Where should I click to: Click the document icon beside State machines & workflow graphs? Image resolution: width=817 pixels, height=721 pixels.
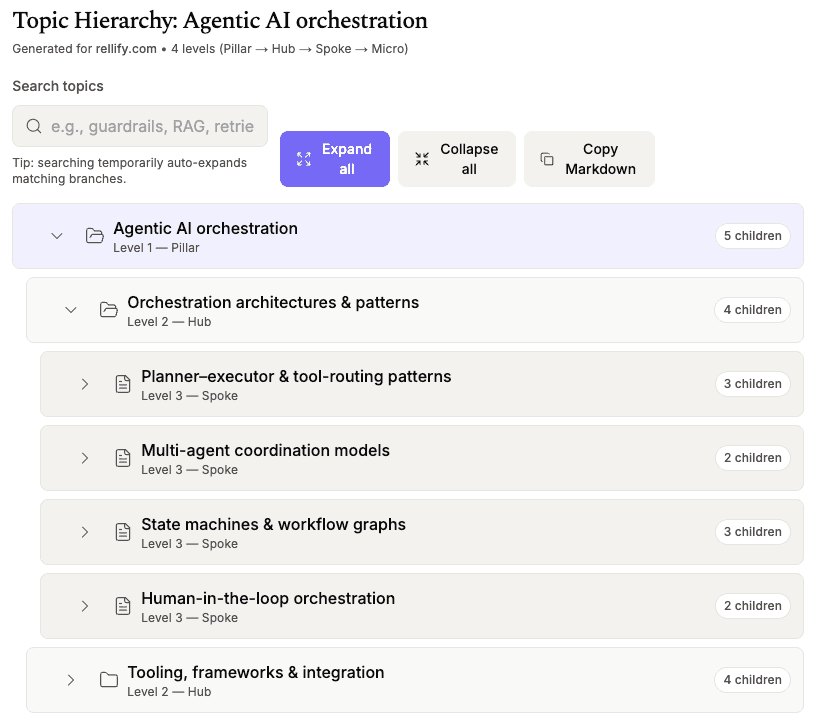(x=123, y=532)
